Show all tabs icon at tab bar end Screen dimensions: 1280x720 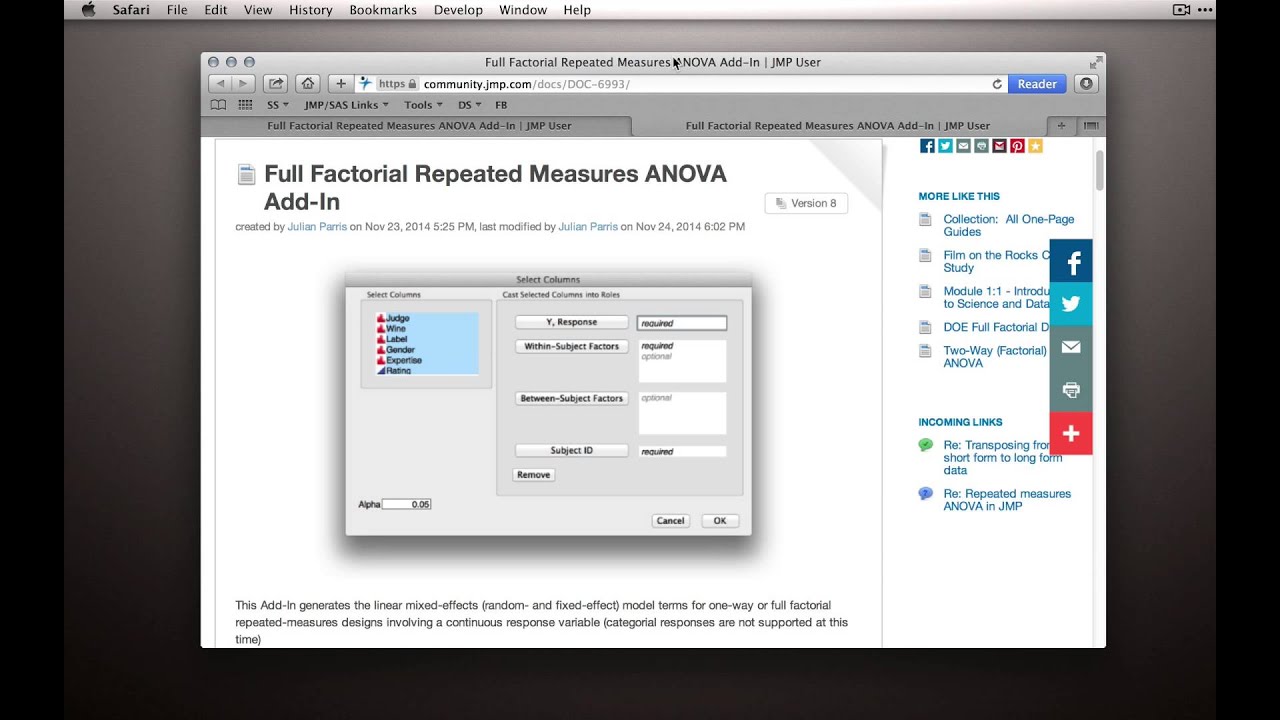tap(1090, 126)
